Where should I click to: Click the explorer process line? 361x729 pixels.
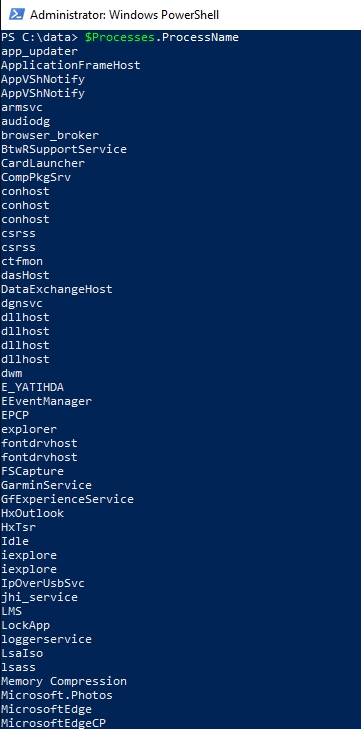tap(29, 429)
